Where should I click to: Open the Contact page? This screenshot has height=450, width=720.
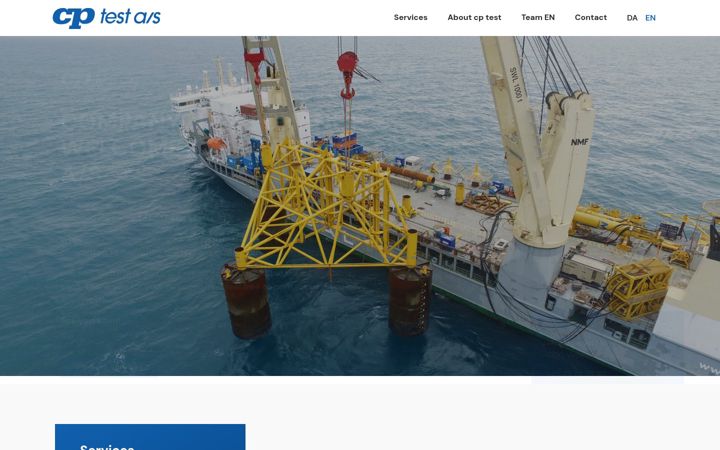pyautogui.click(x=591, y=17)
